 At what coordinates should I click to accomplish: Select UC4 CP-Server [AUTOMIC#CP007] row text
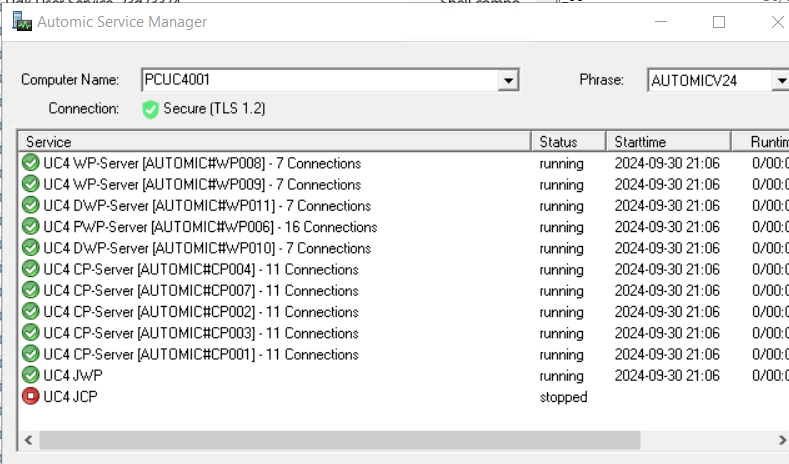point(201,290)
